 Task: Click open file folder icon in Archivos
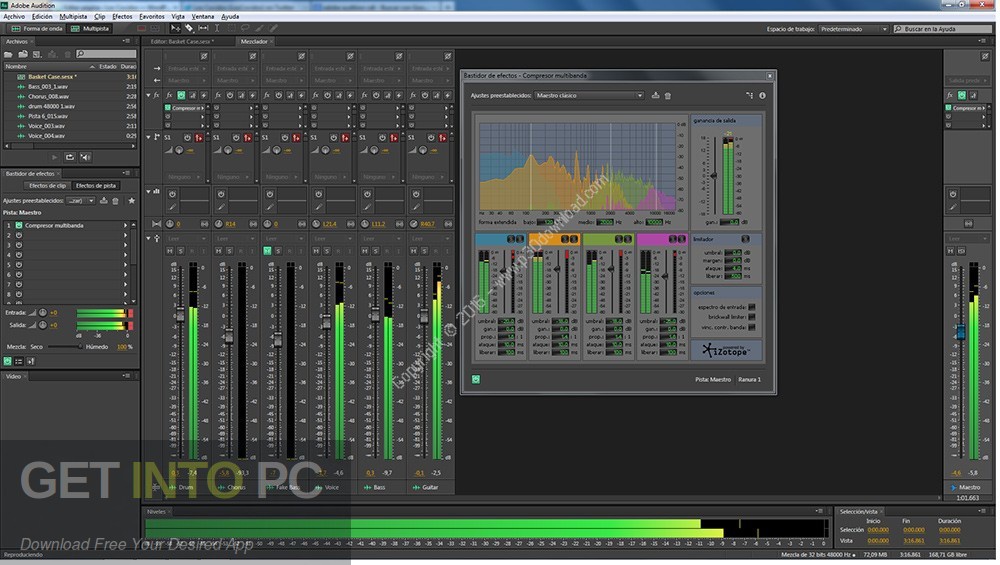[8, 54]
